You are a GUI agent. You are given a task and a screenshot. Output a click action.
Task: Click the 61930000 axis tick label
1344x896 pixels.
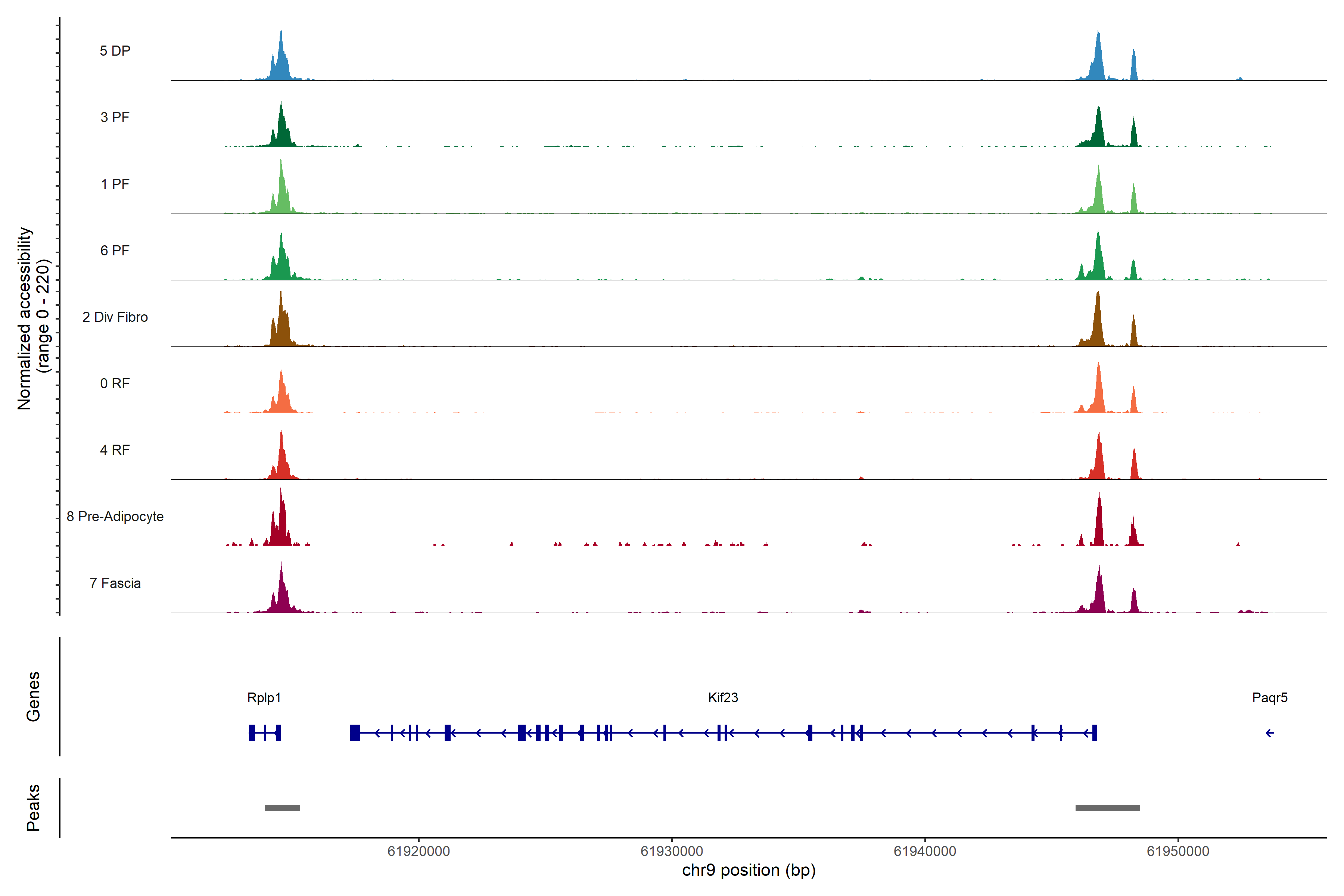coord(671,852)
